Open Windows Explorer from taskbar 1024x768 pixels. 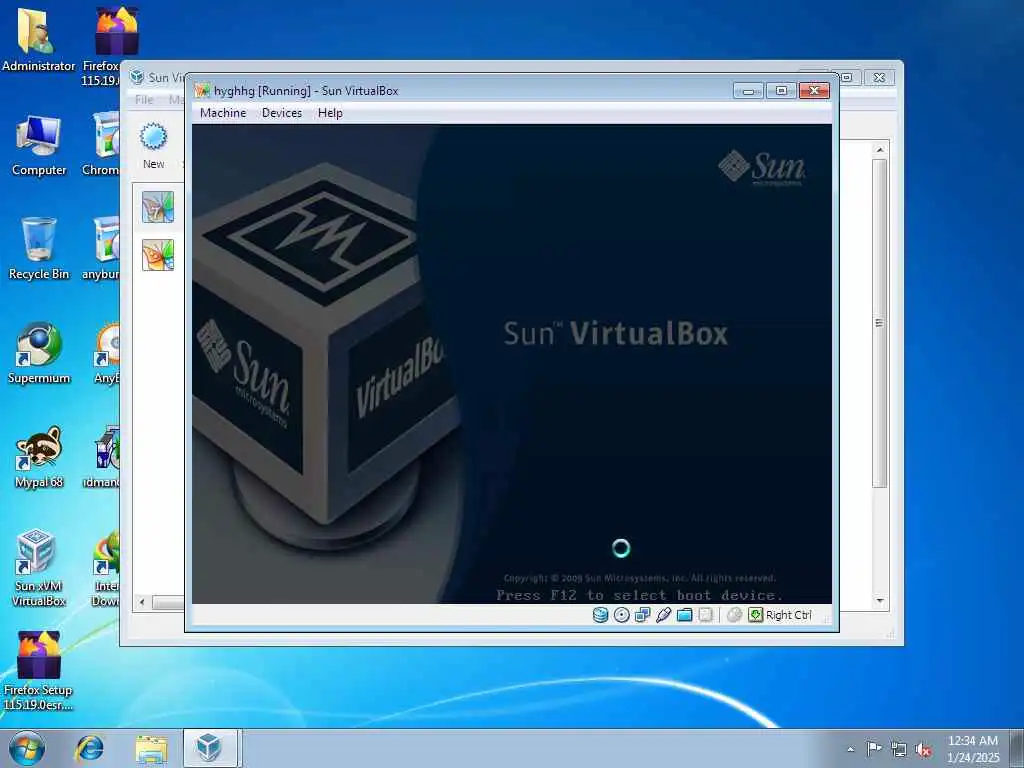pyautogui.click(x=152, y=748)
